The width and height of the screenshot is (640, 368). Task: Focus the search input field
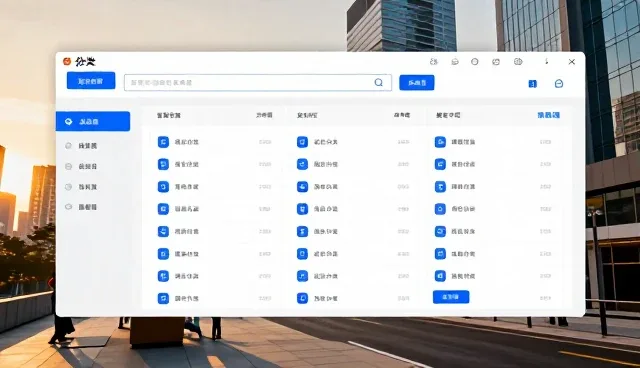point(258,82)
